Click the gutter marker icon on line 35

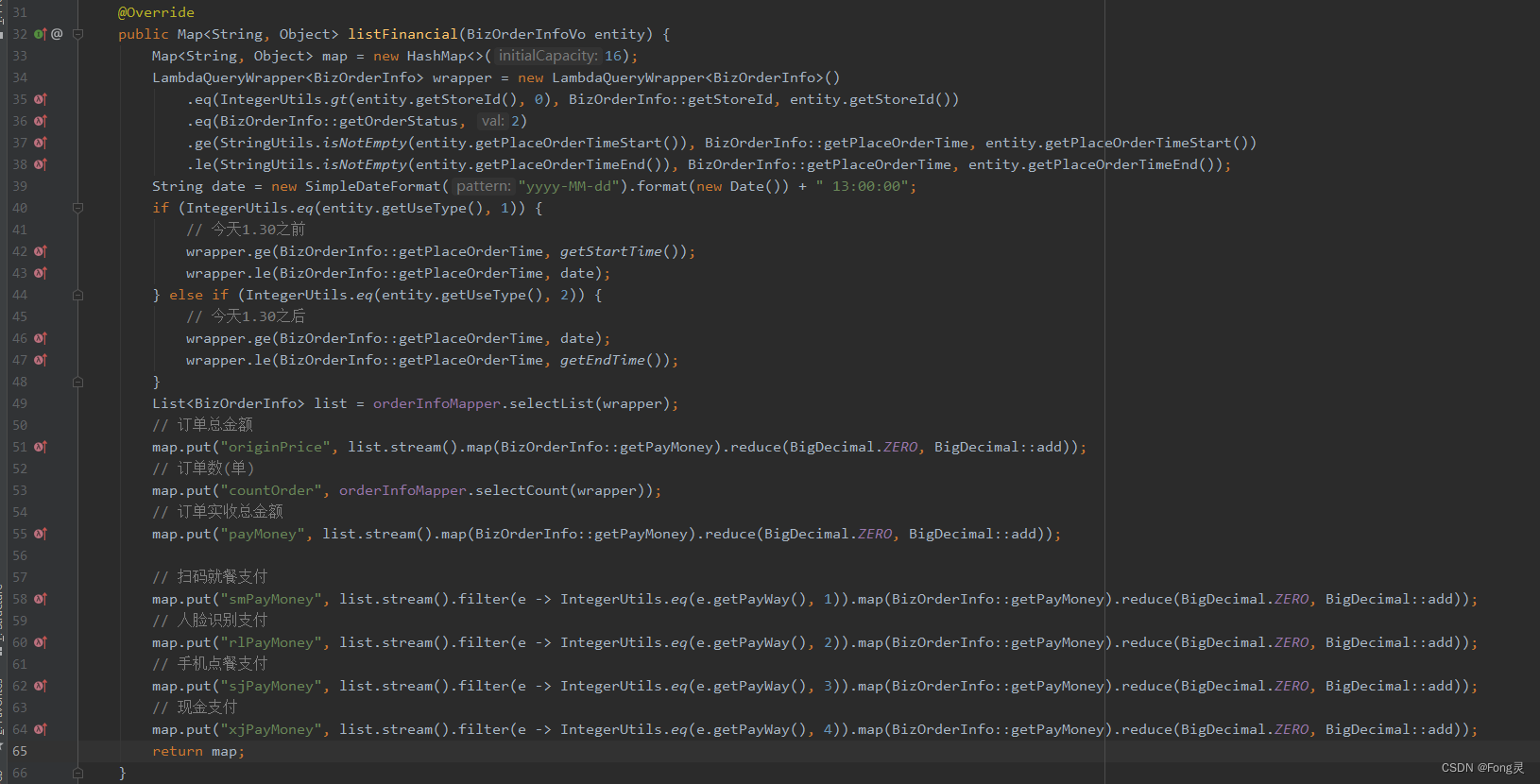pos(41,99)
